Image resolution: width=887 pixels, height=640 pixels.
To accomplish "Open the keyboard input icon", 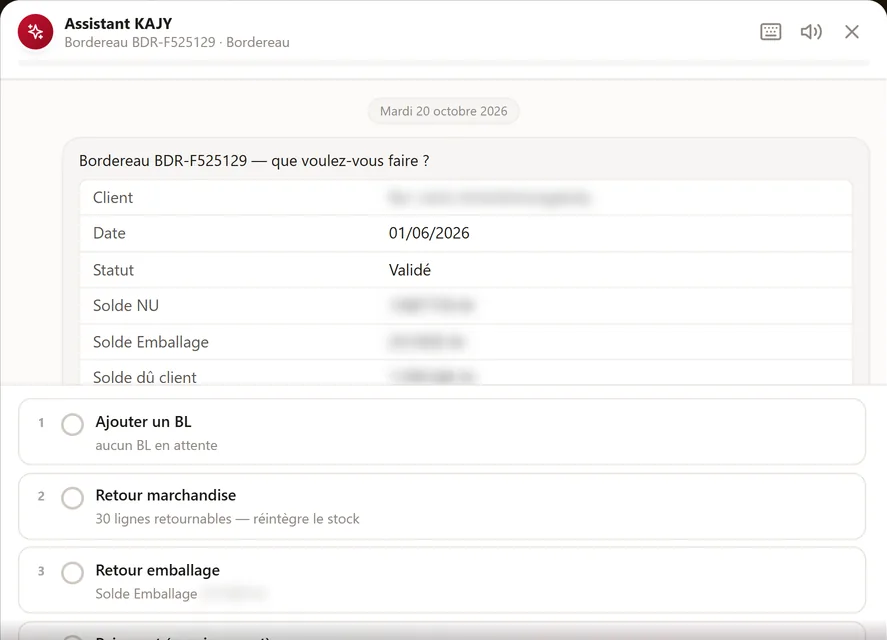I will tap(770, 32).
